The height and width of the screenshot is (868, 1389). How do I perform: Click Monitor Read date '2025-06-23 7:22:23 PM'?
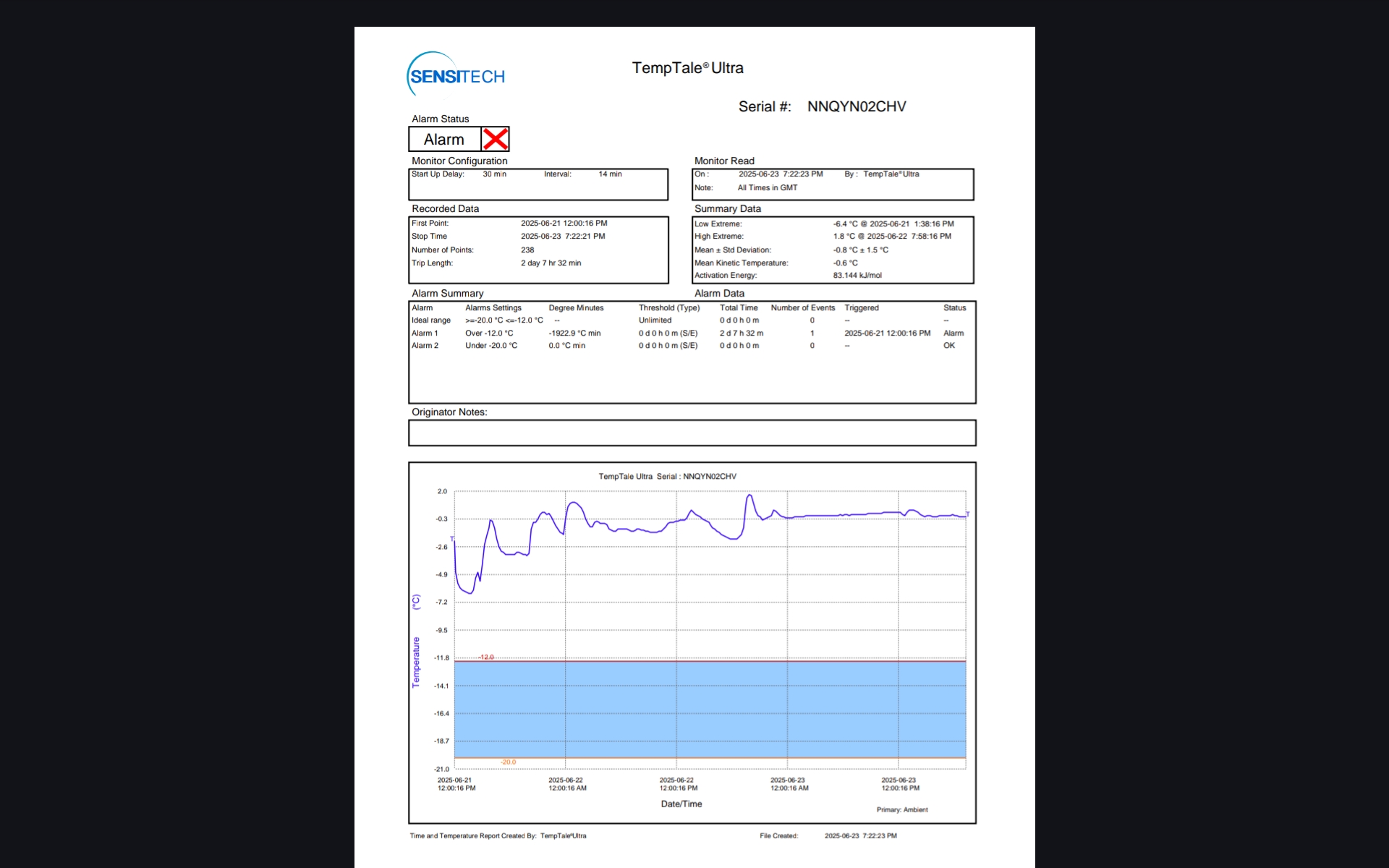tap(781, 174)
